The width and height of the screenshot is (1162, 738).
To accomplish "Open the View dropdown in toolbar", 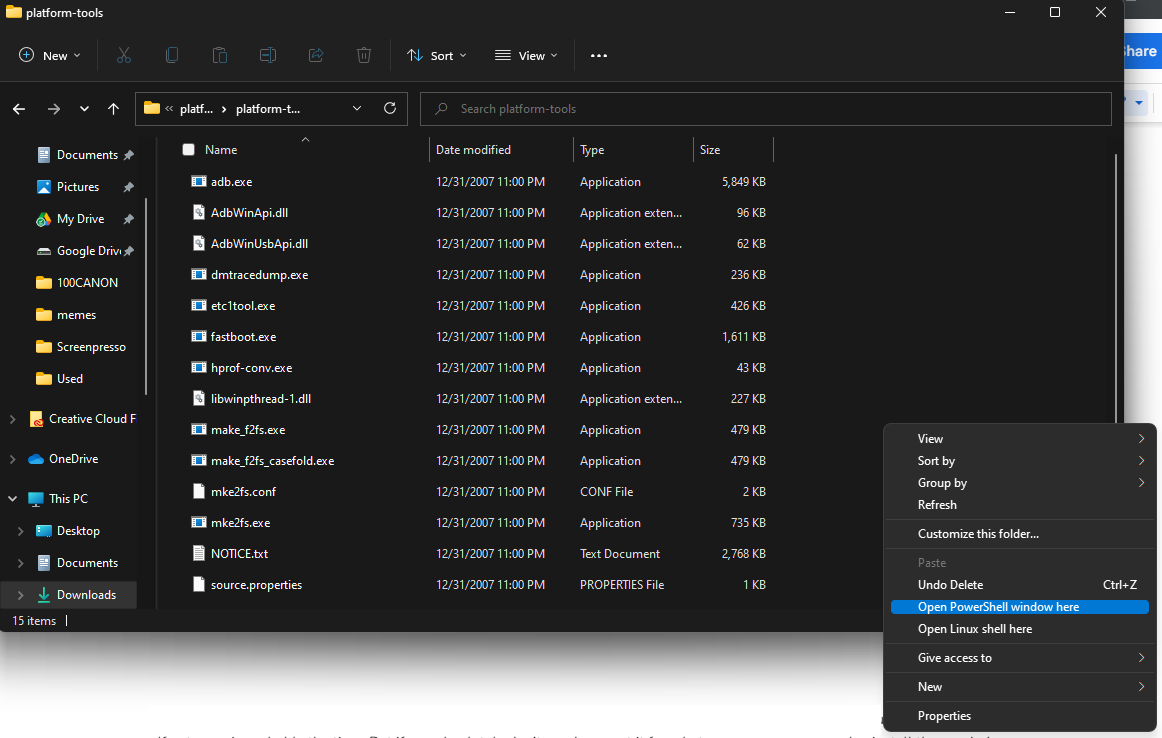I will click(526, 56).
